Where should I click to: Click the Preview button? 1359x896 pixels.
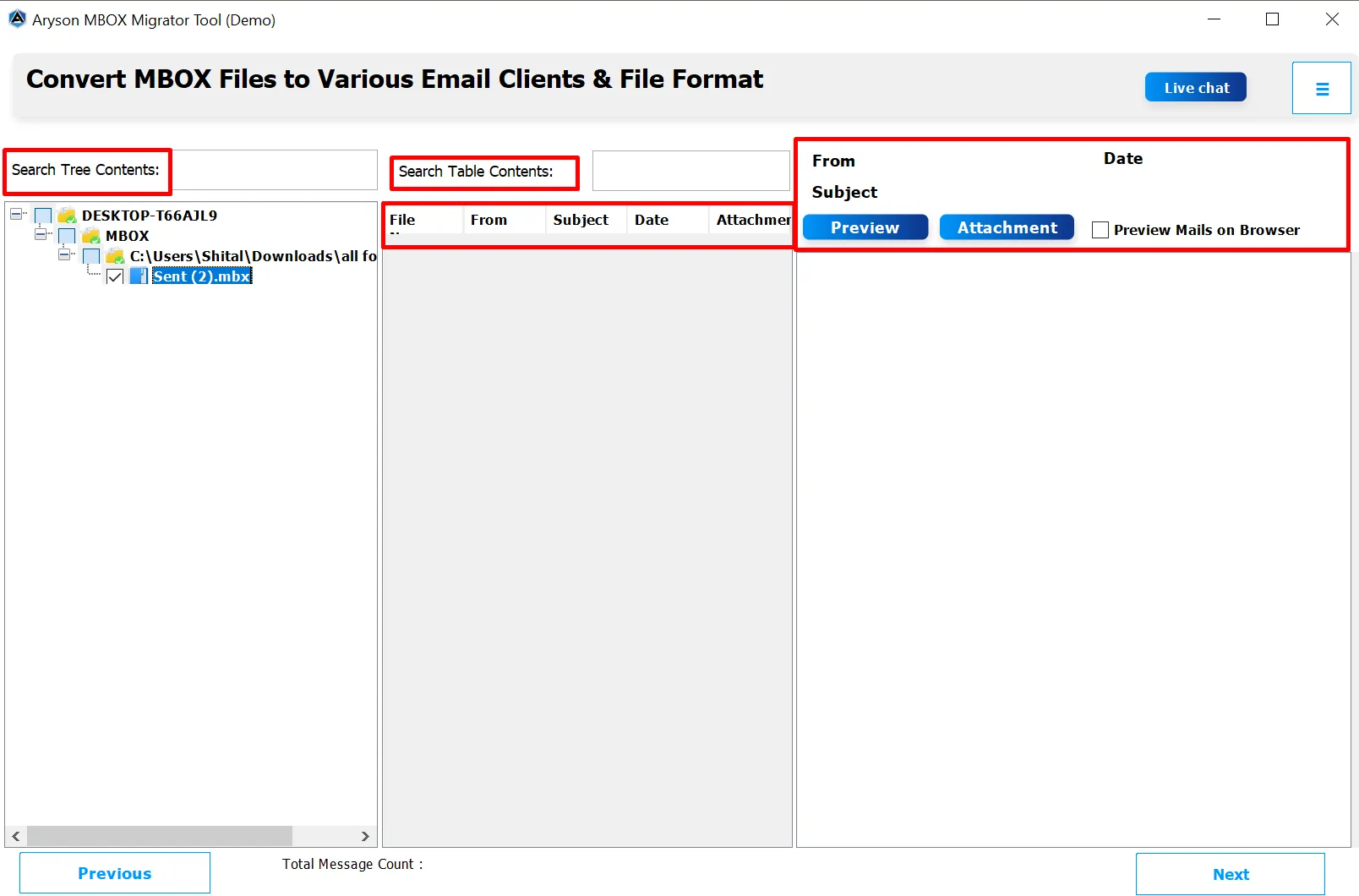[865, 227]
